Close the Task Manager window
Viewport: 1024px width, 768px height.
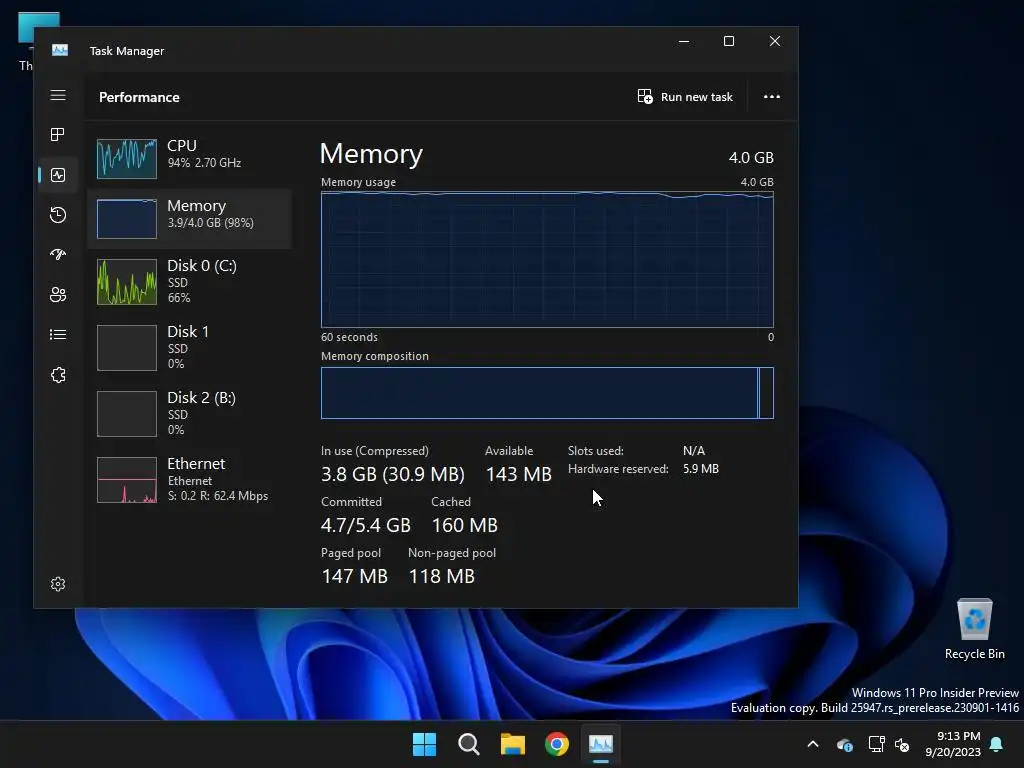[x=775, y=41]
